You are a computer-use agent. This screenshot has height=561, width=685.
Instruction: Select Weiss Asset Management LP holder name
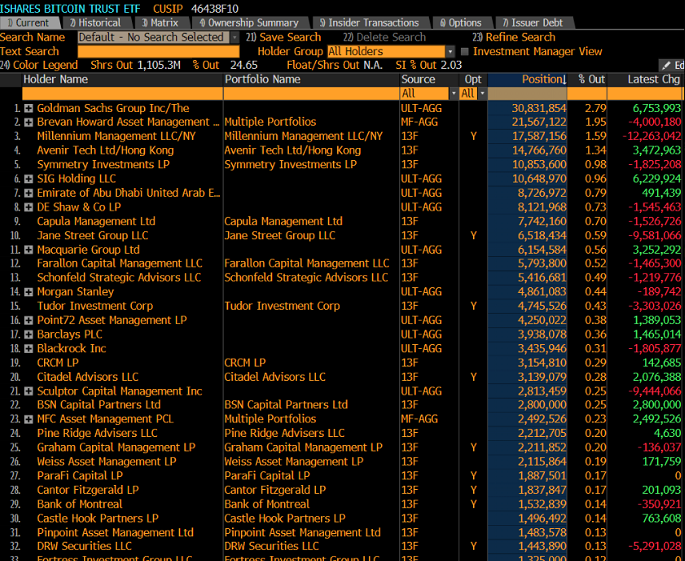[x=107, y=462]
